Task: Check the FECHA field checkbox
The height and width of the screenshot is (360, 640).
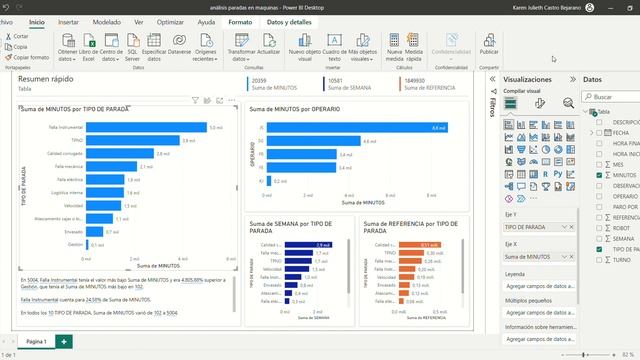Action: point(599,133)
